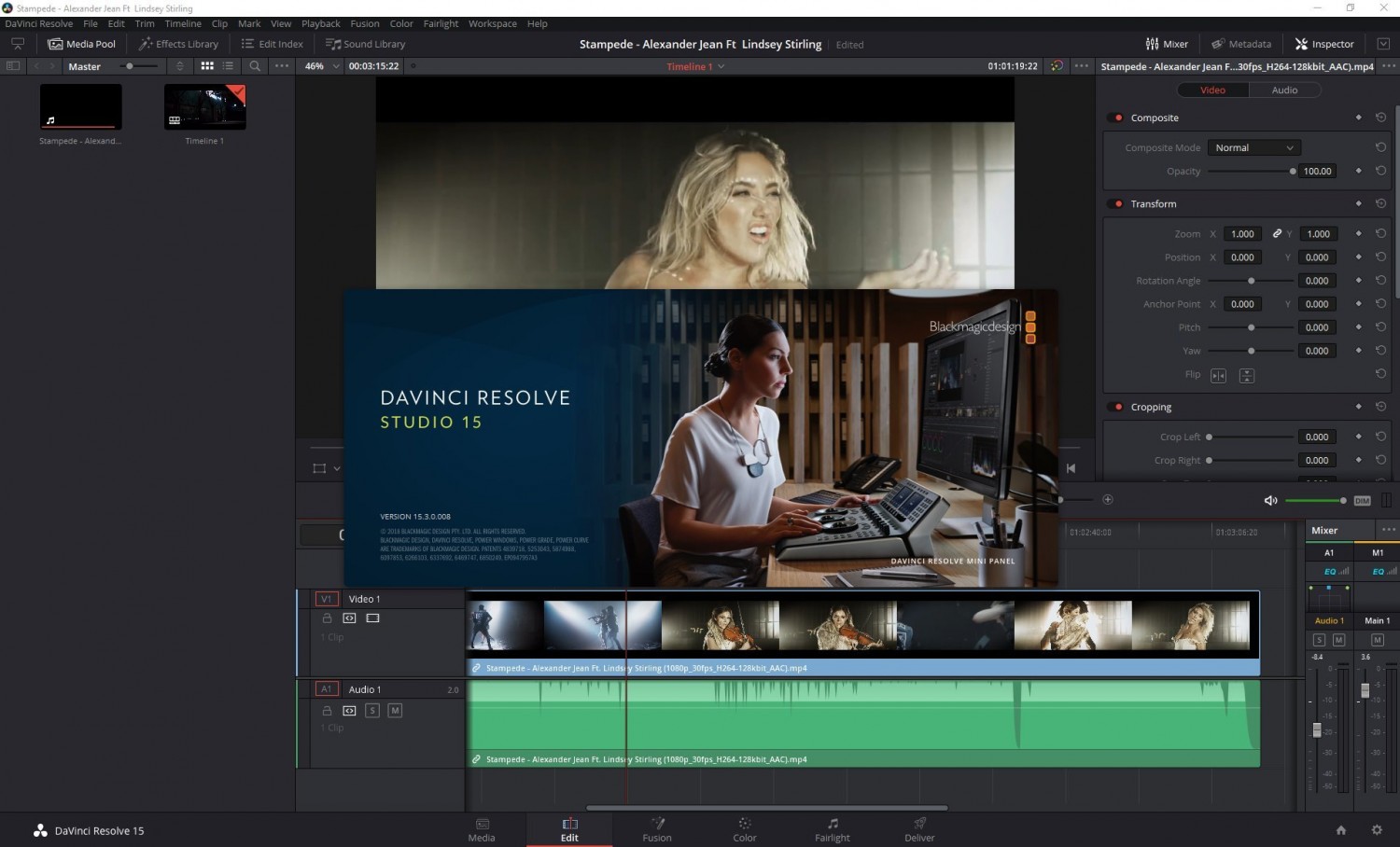
Task: Show the Edit Index panel
Action: point(272,44)
